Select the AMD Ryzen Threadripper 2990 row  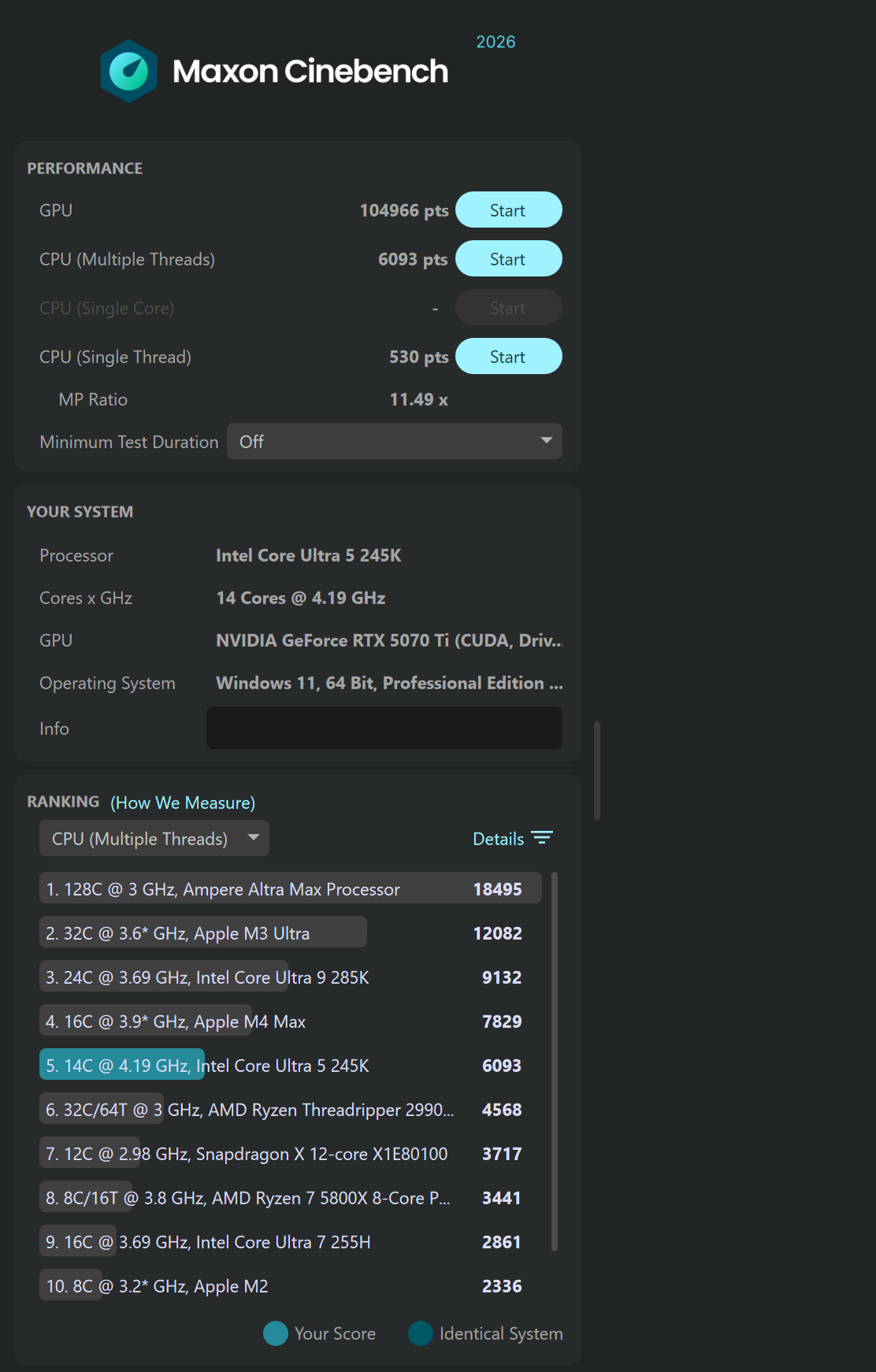click(x=290, y=1109)
